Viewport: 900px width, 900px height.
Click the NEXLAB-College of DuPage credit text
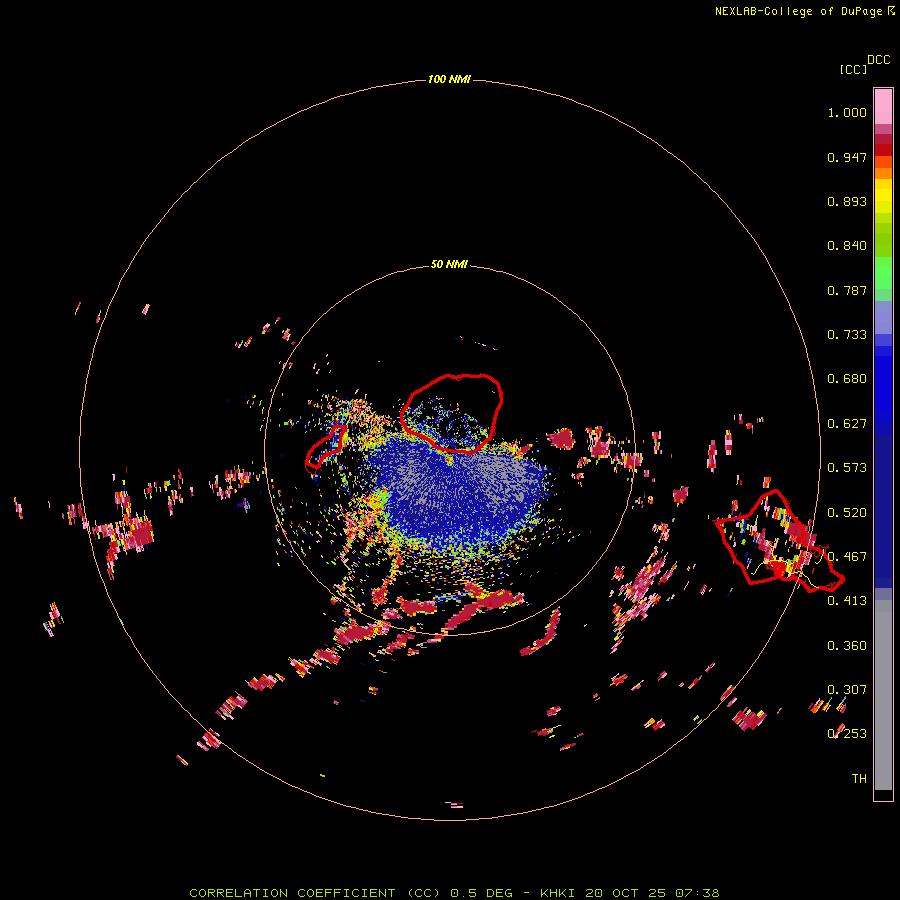804,11
